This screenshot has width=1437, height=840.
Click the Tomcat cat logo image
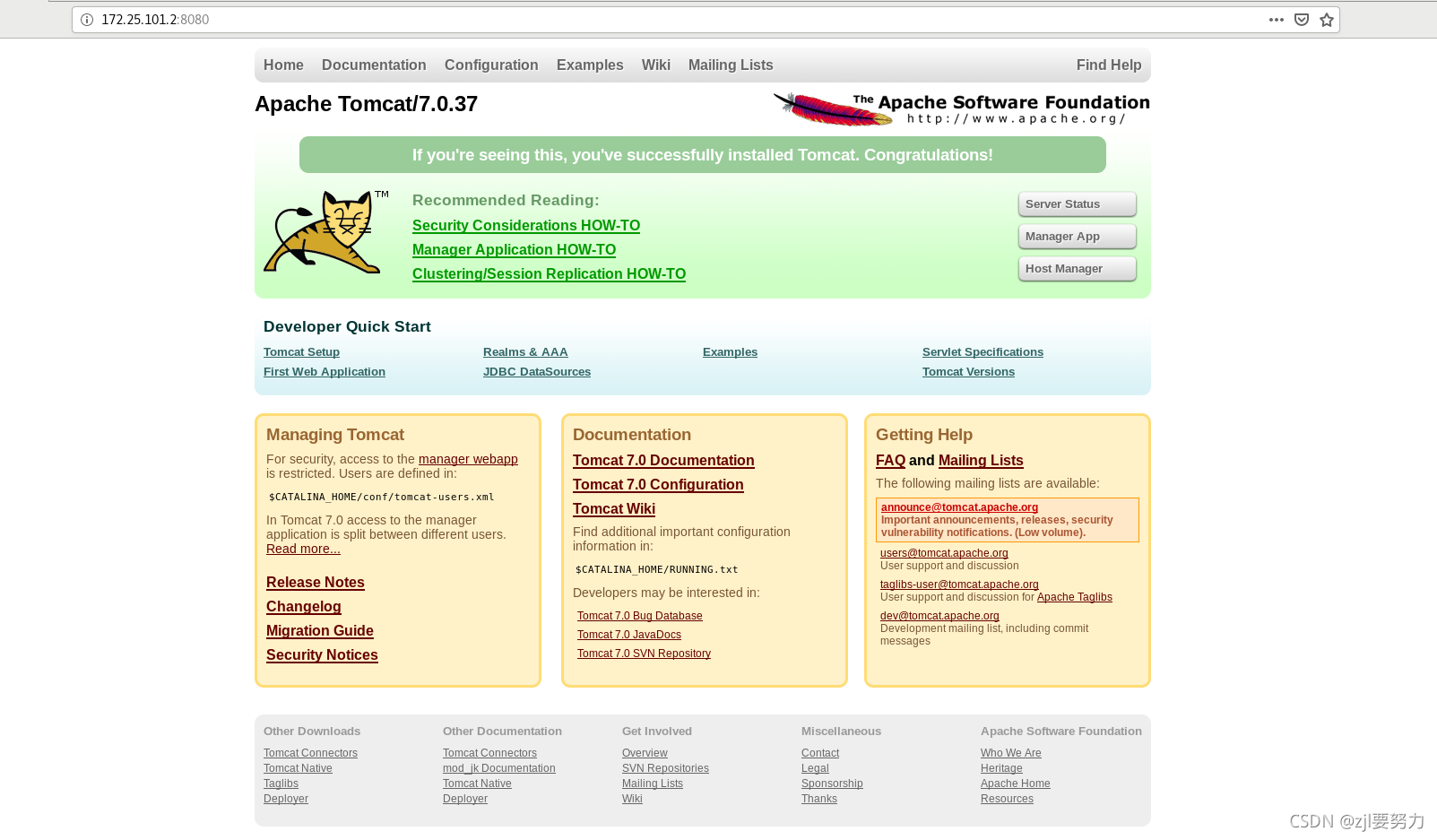[x=326, y=231]
